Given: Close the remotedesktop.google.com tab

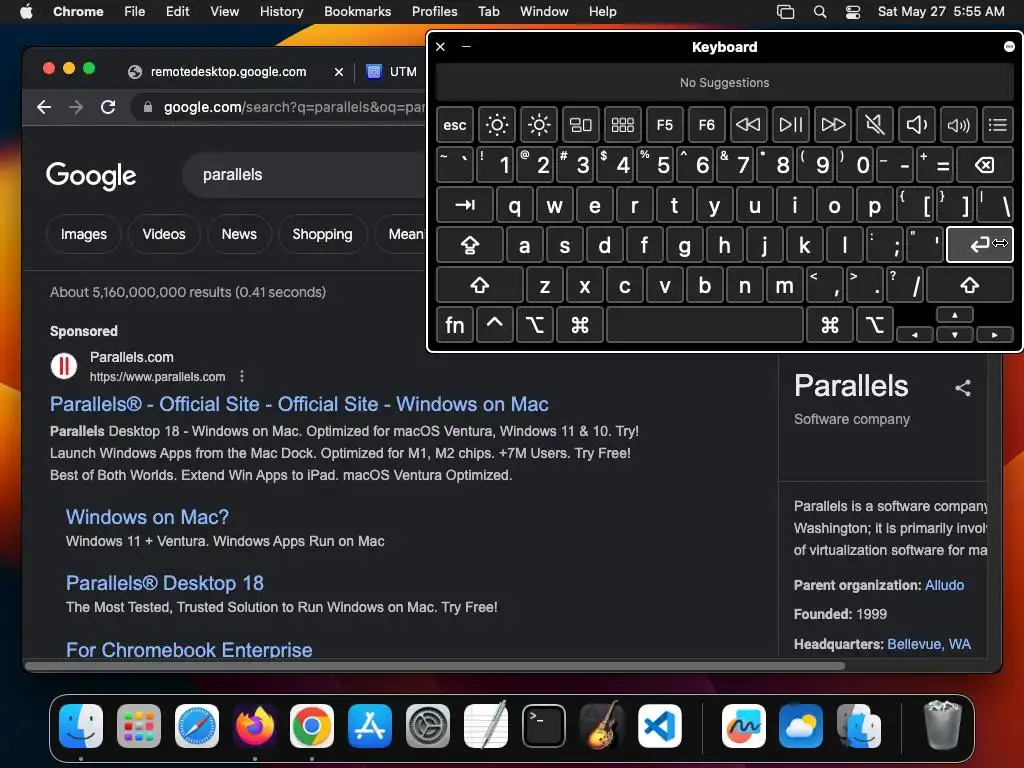Looking at the screenshot, I should tap(339, 72).
